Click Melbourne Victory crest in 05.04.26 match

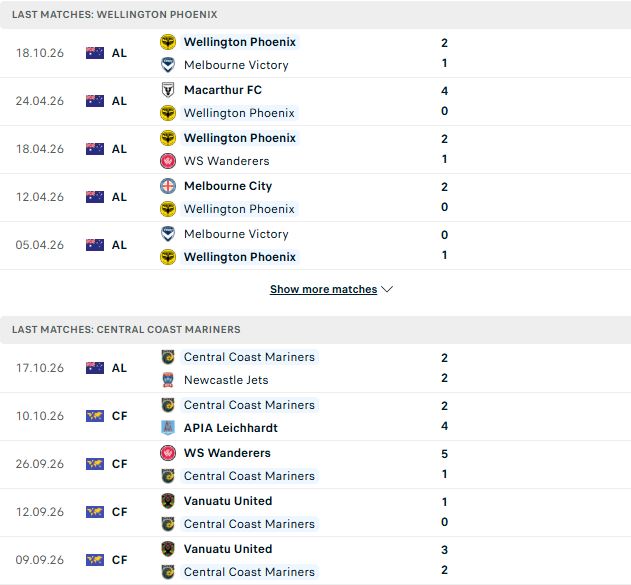(168, 234)
